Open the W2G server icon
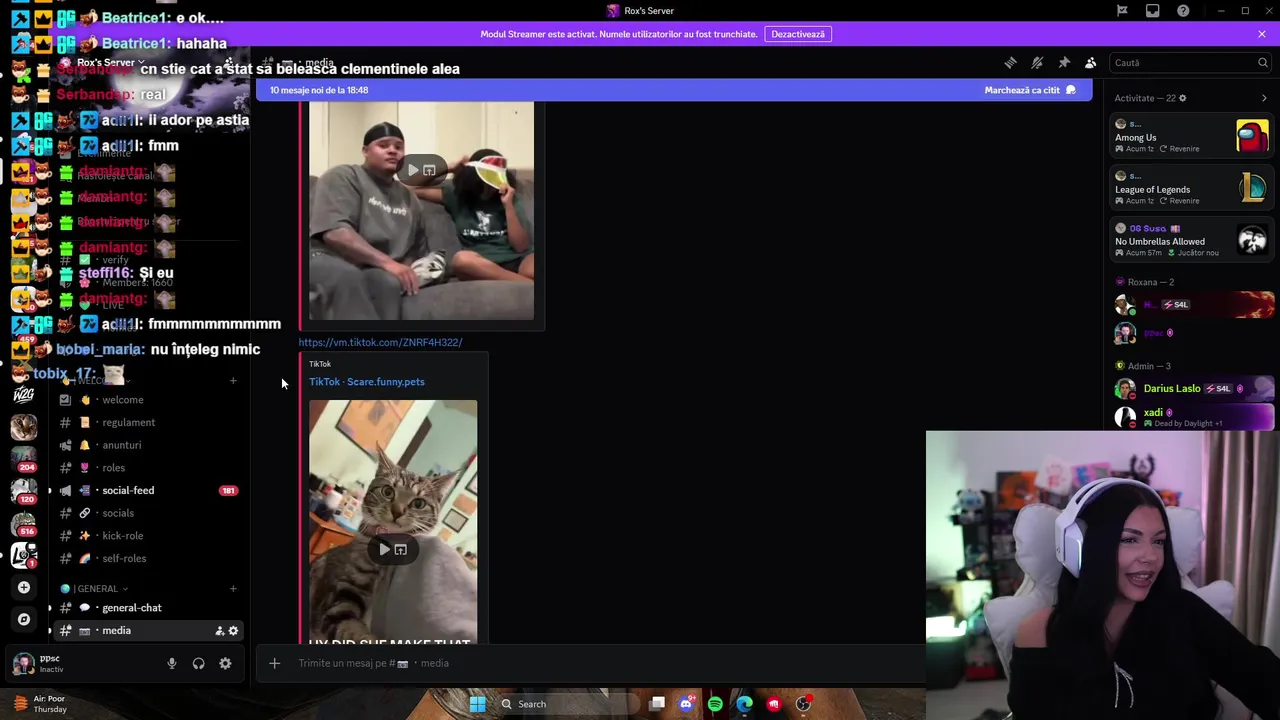Screen dimensions: 1280x720 tap(24, 396)
